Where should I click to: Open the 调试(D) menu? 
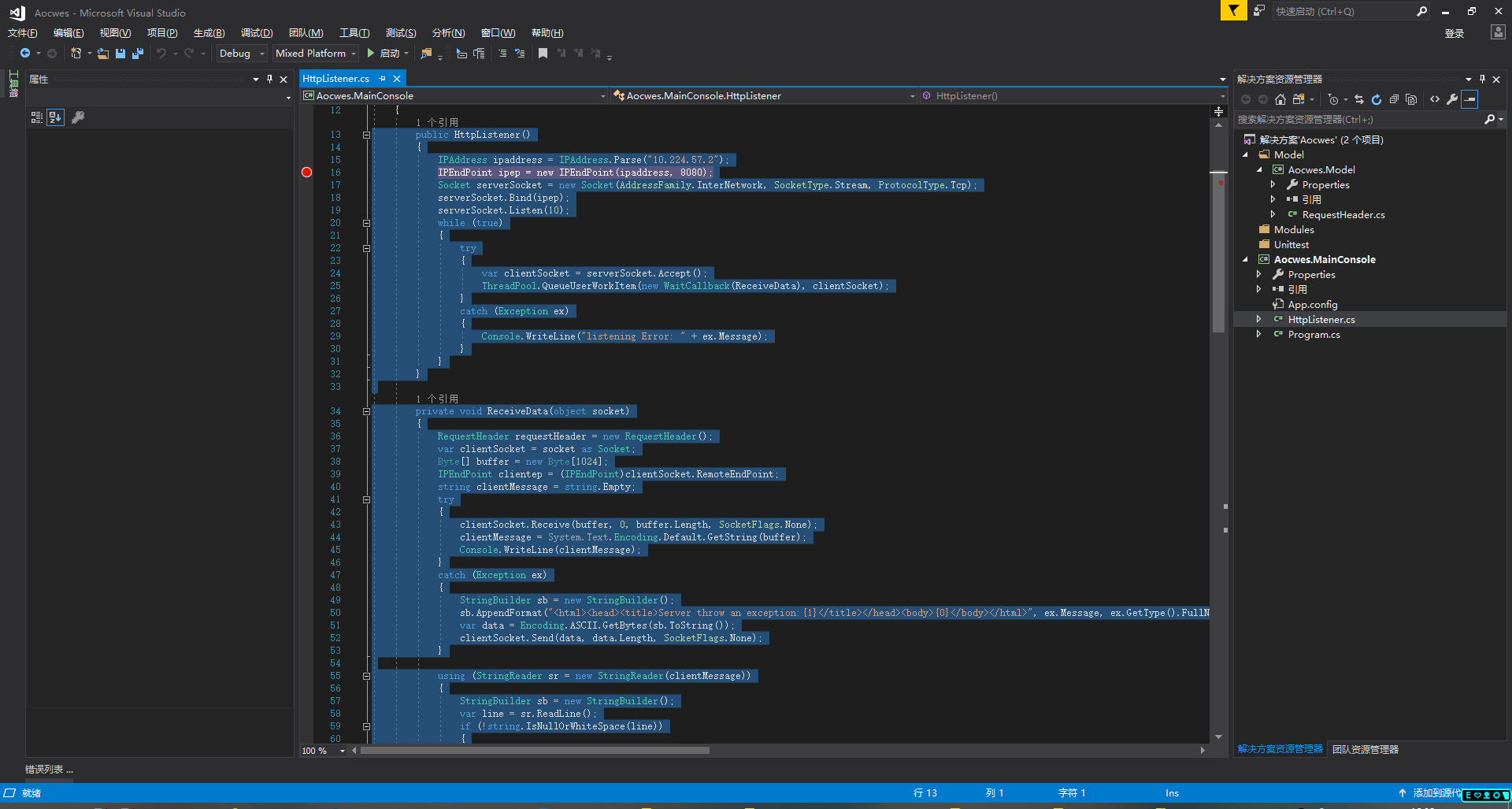(257, 33)
